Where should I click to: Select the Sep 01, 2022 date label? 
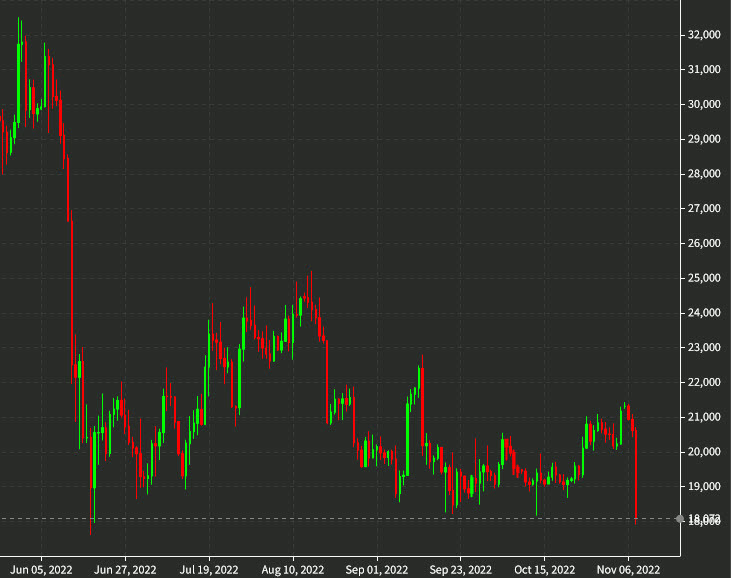pos(378,567)
